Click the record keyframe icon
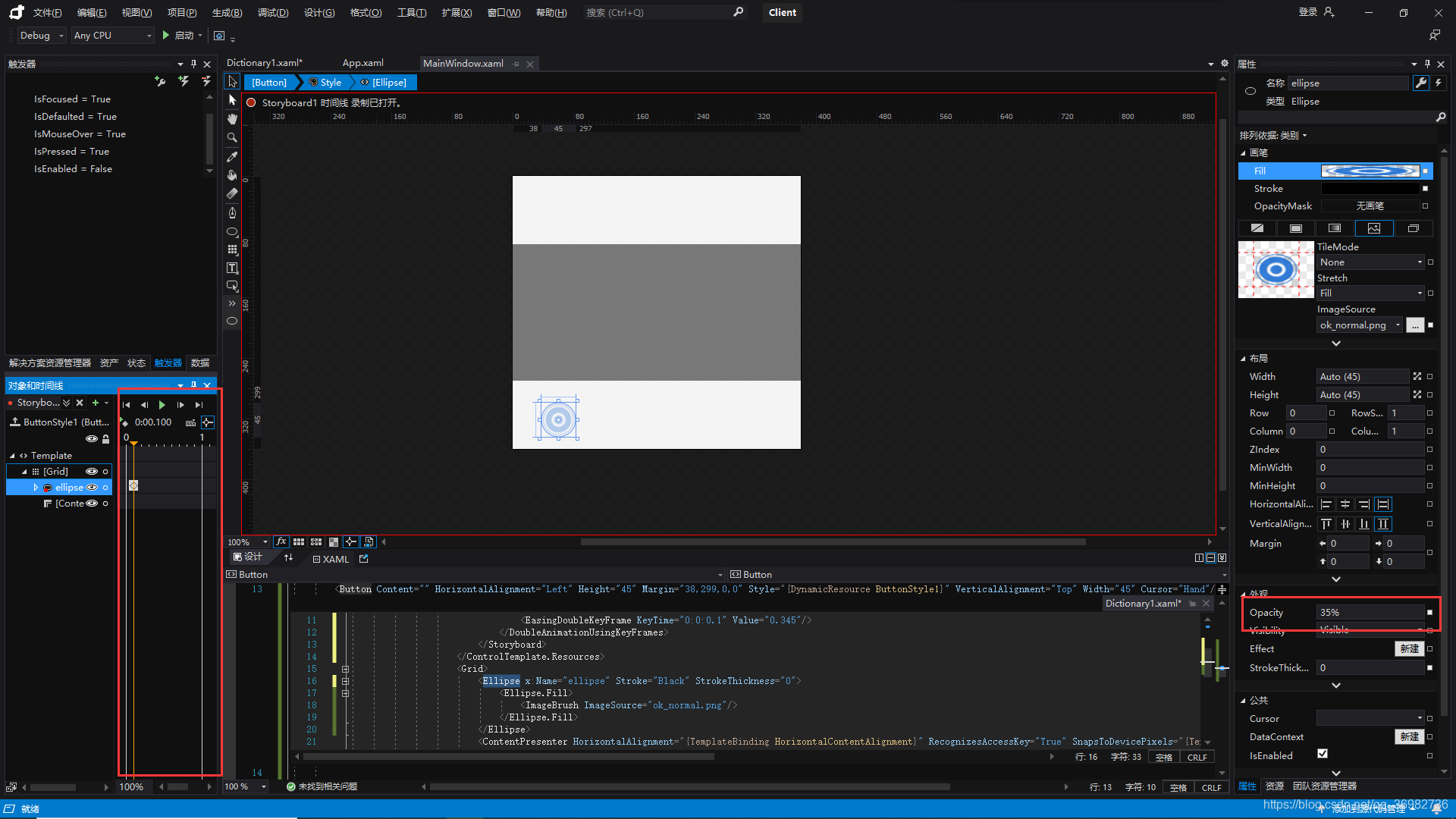Image resolution: width=1456 pixels, height=819 pixels. coord(124,422)
